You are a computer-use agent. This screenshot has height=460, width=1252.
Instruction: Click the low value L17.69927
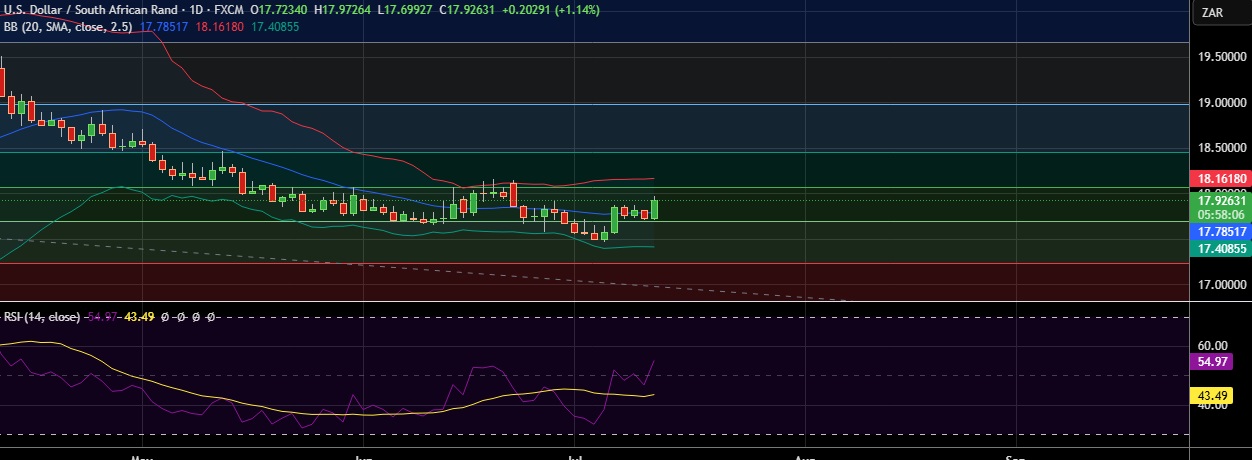404,10
